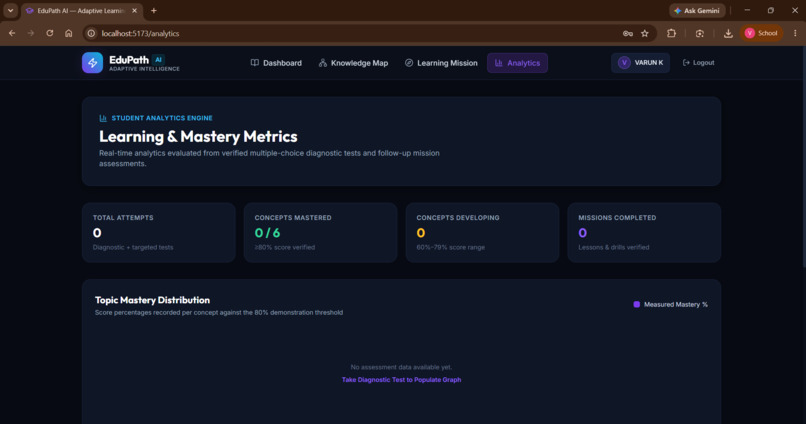Open the browser extensions menu

671,33
